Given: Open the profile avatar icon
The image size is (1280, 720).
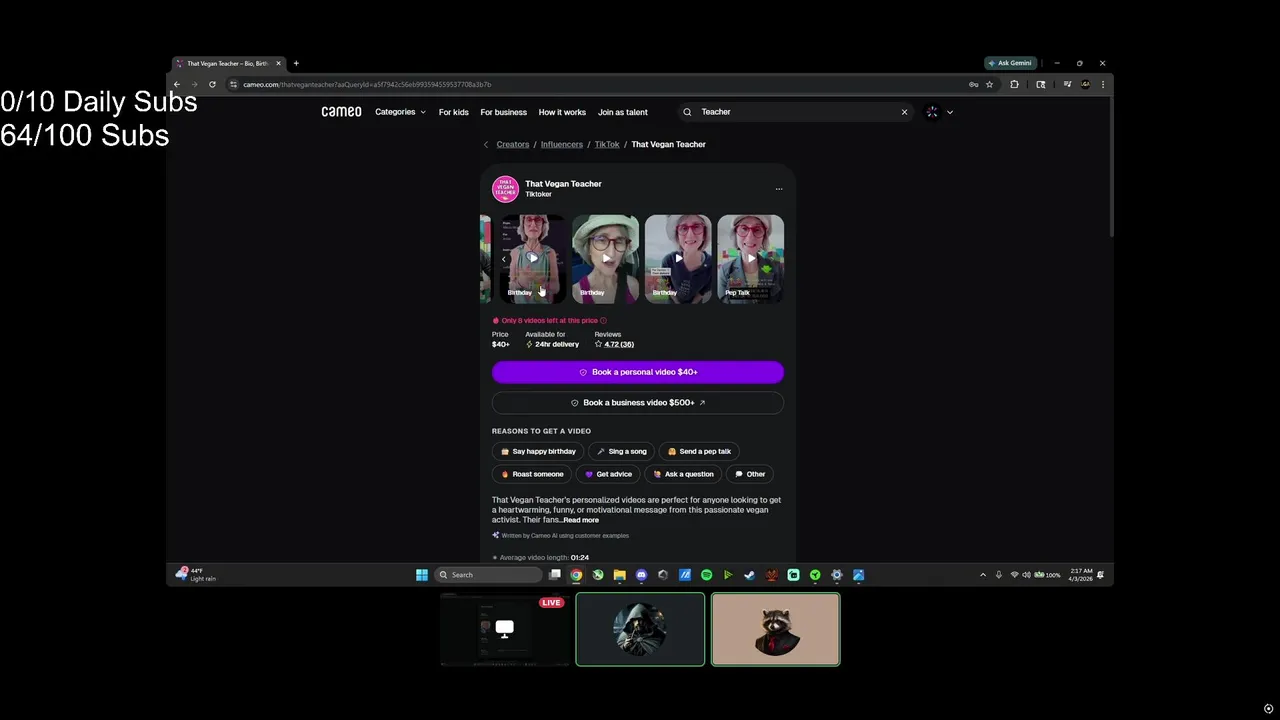Looking at the screenshot, I should click(932, 112).
